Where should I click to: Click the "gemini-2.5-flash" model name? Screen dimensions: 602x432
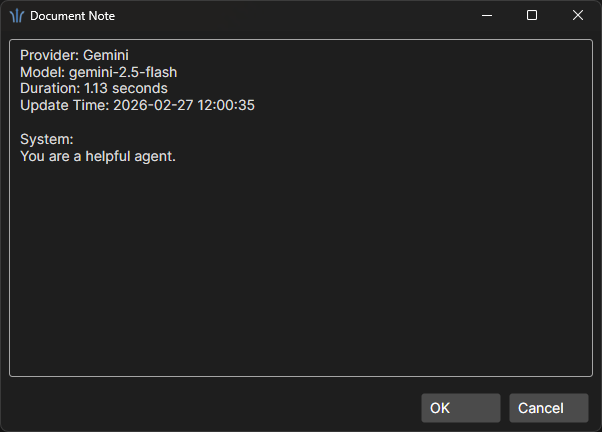click(x=123, y=72)
